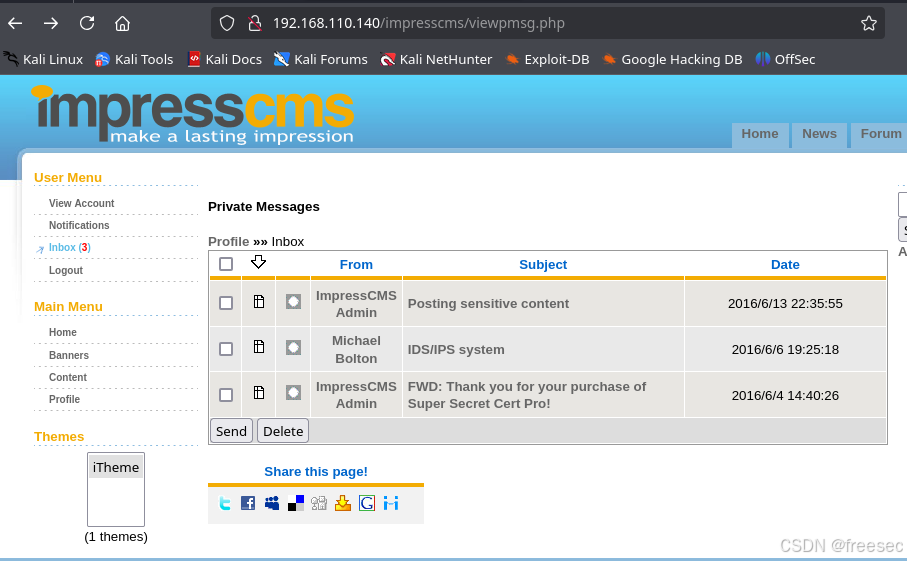This screenshot has width=907, height=561.
Task: Open the Posting sensitive content message
Action: pos(488,304)
